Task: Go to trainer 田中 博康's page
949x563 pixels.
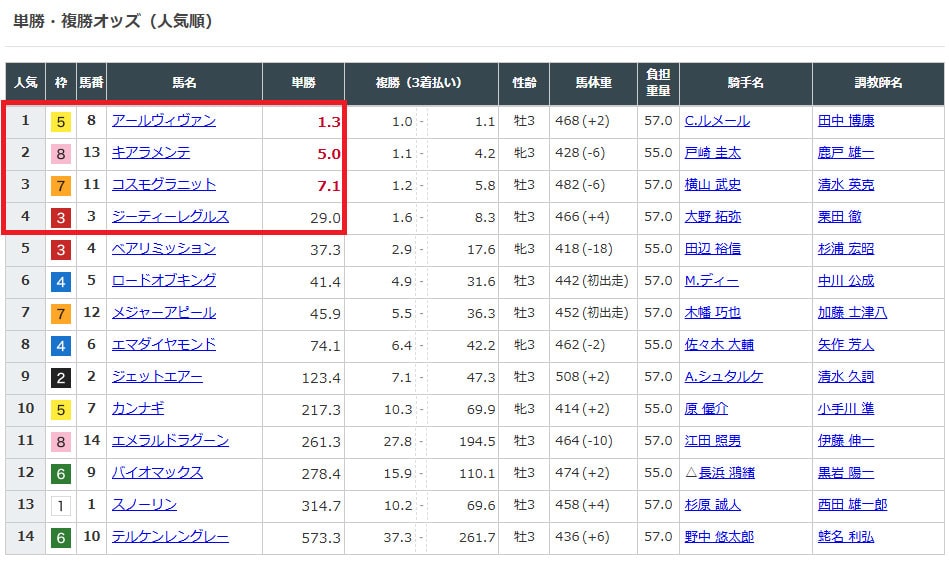Action: pos(845,121)
